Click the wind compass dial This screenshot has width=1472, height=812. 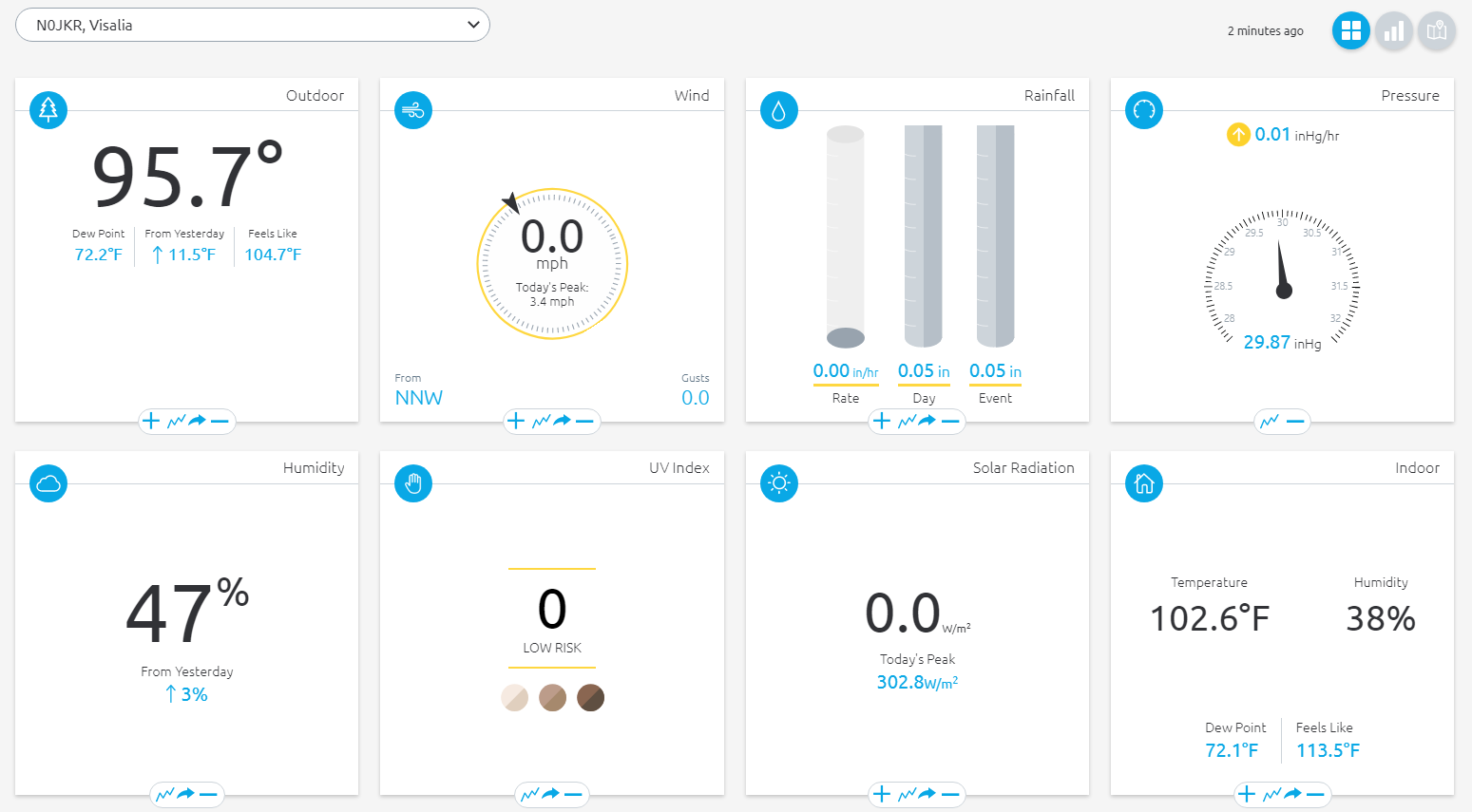552,264
